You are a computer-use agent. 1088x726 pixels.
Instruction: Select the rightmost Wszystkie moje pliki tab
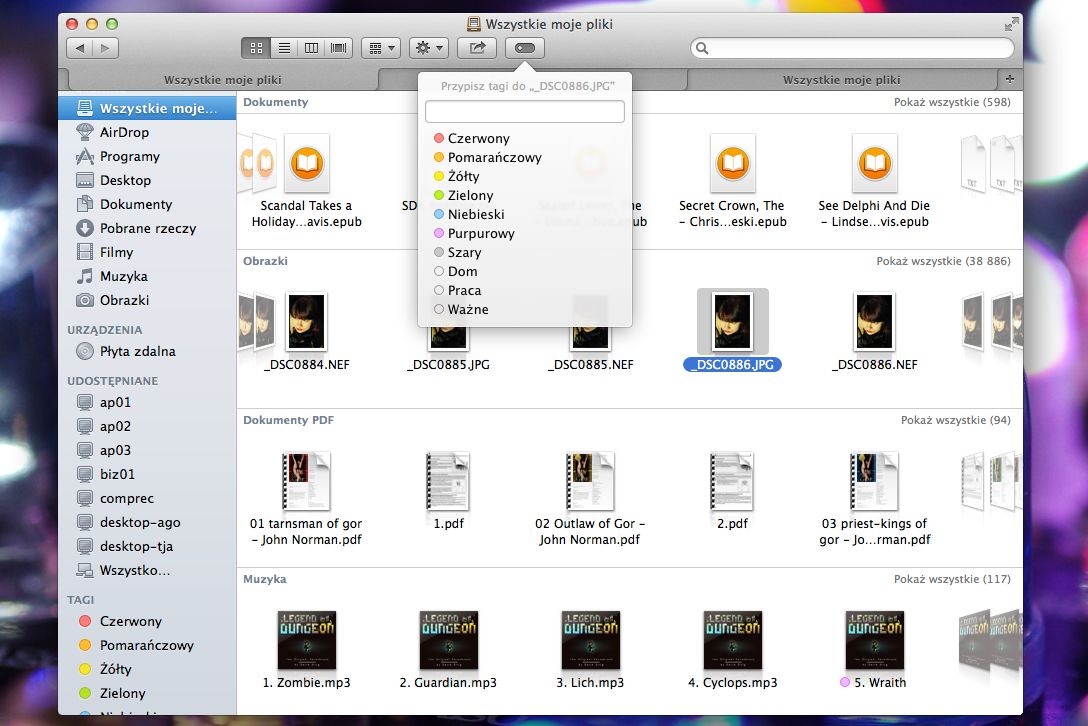(x=842, y=80)
